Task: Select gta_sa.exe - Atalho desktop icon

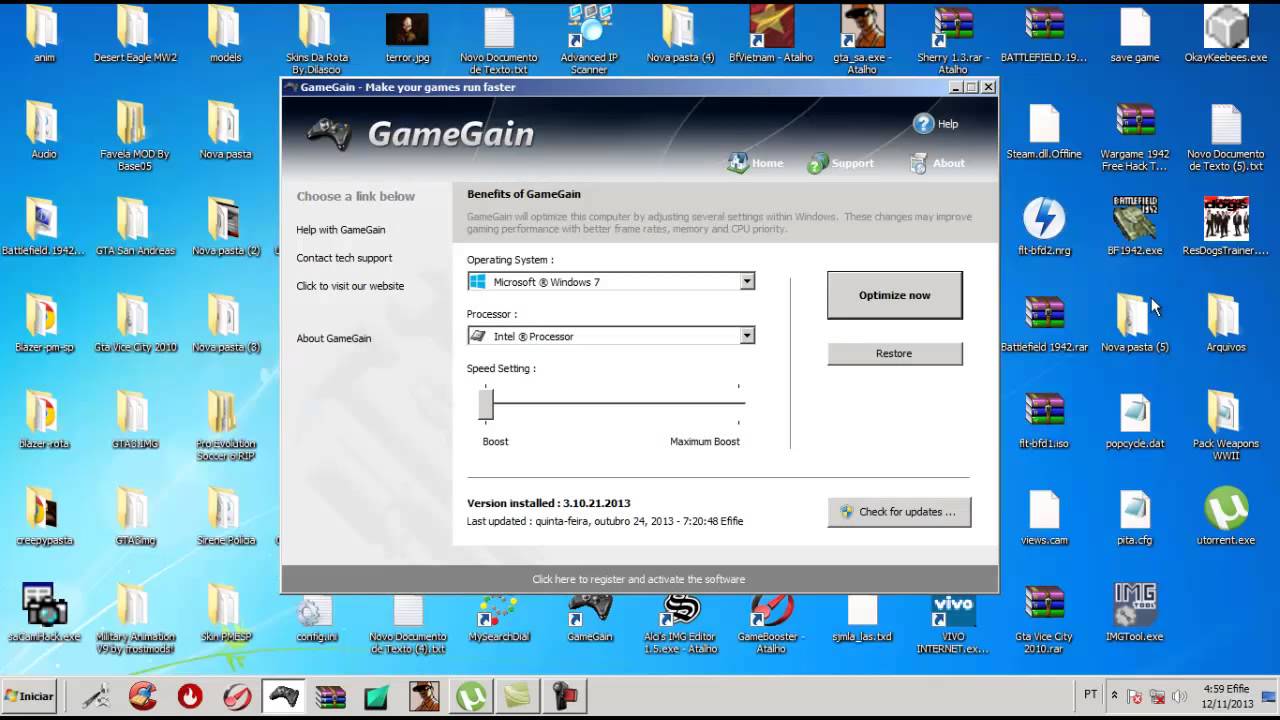Action: click(862, 38)
